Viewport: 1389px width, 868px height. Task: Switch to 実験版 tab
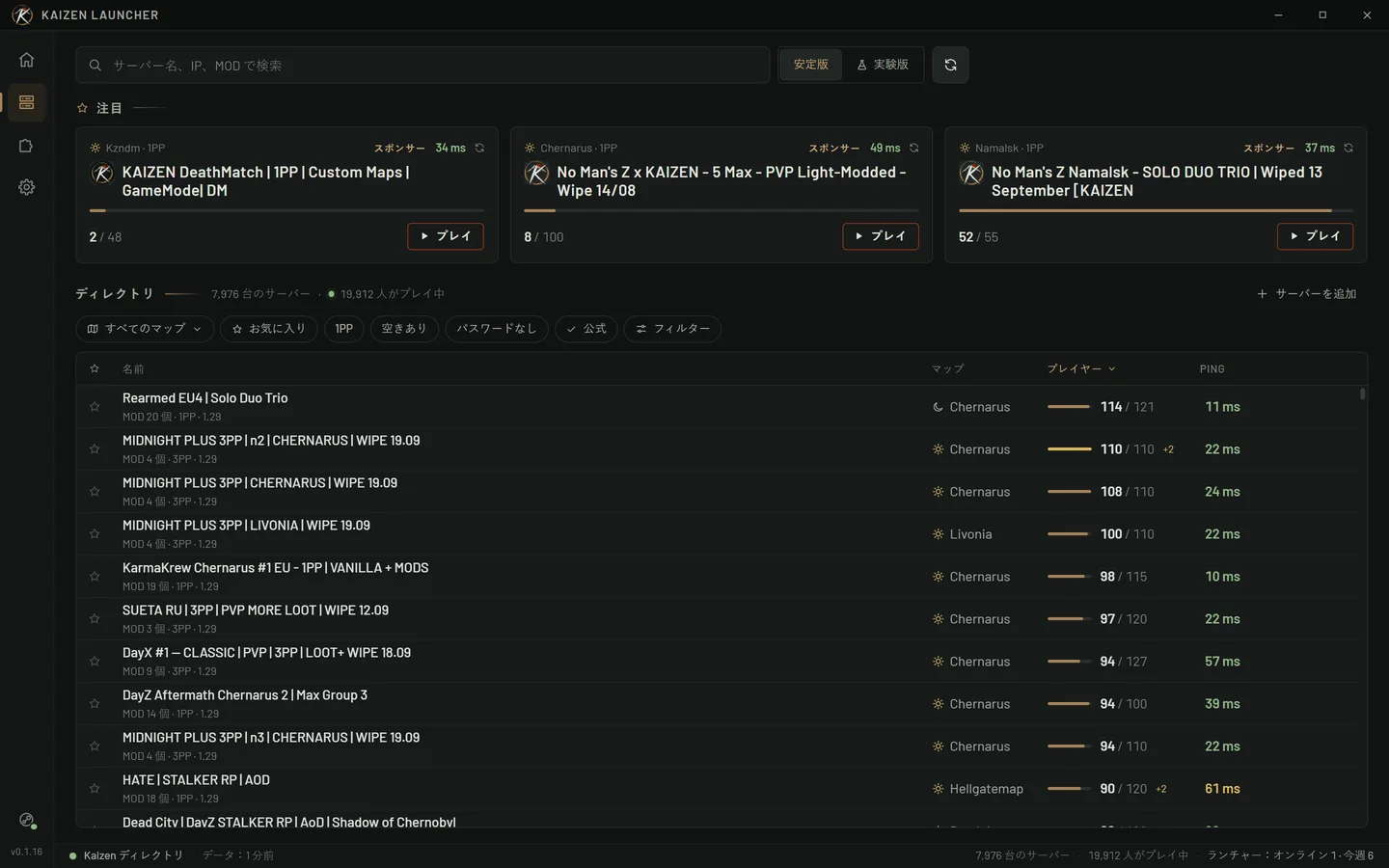click(x=883, y=65)
